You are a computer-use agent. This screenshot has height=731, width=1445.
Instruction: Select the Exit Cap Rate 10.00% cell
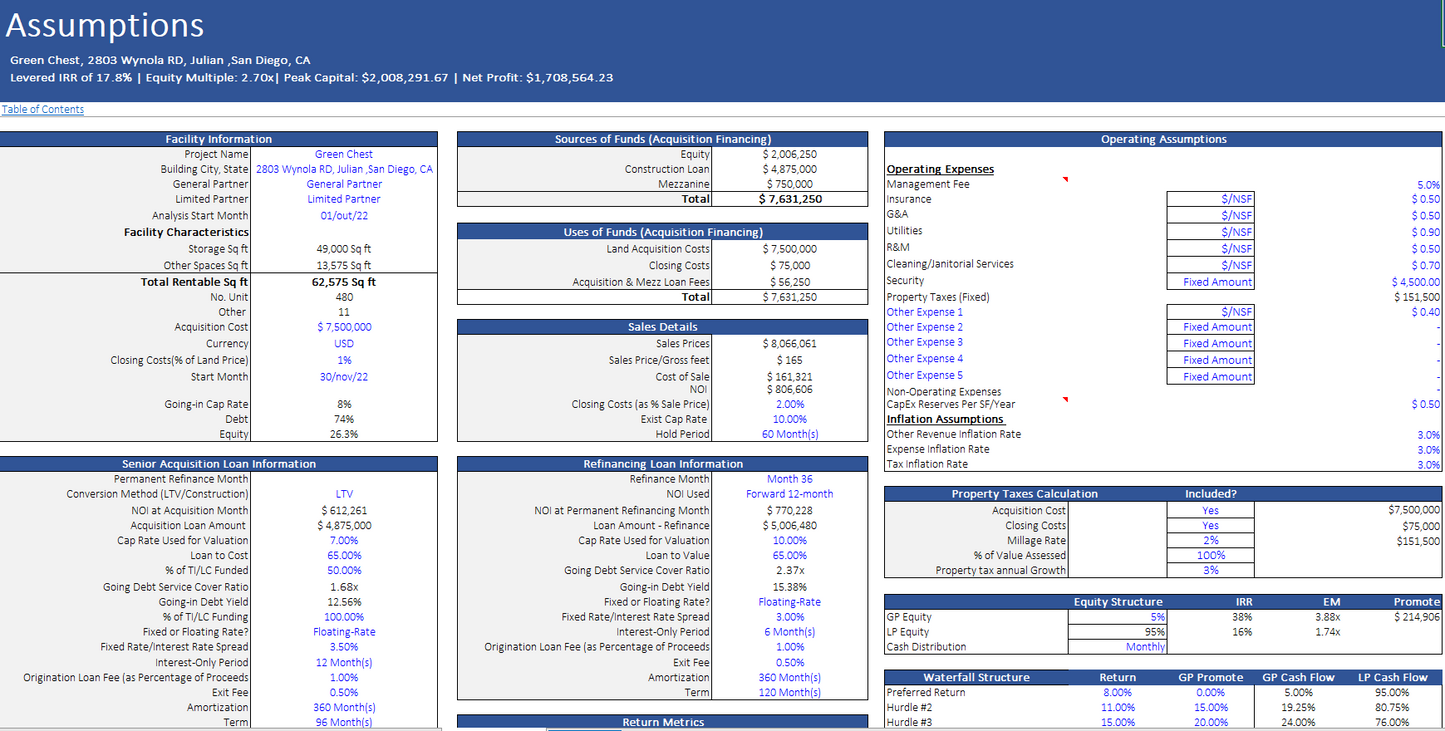click(x=789, y=419)
